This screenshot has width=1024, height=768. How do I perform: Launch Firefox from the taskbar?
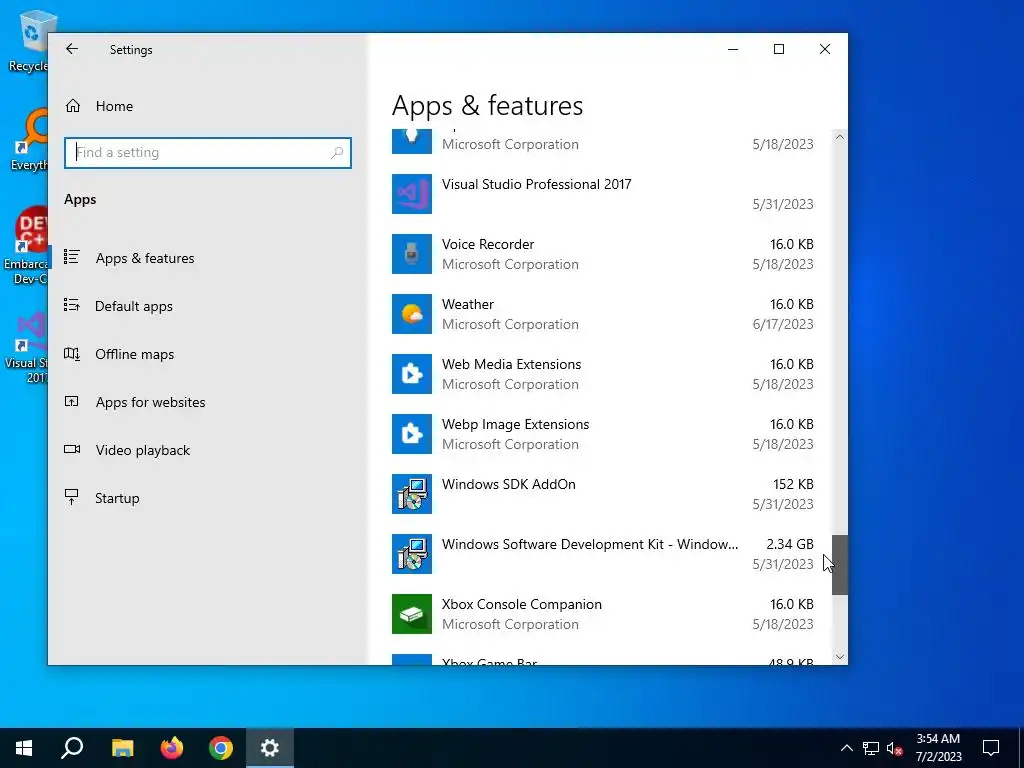pyautogui.click(x=172, y=748)
